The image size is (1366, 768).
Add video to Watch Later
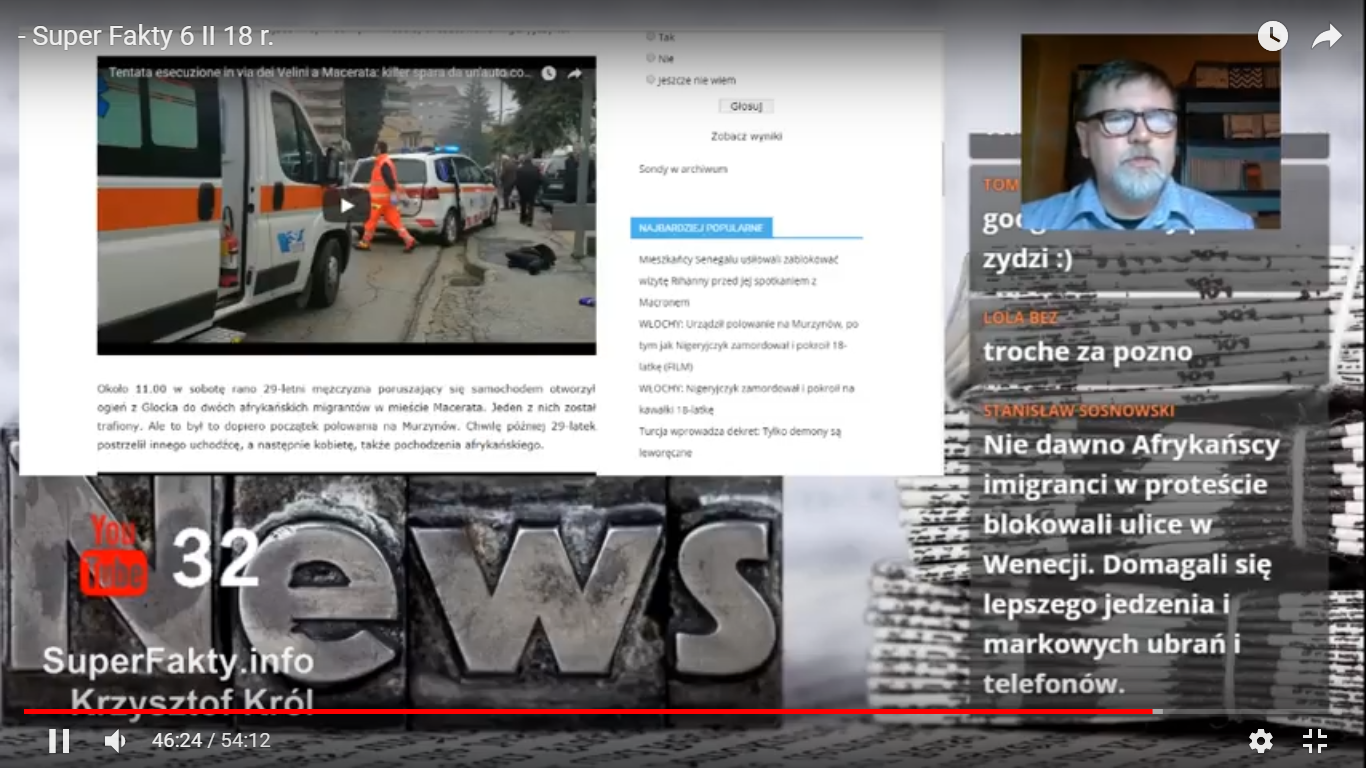pyautogui.click(x=1272, y=37)
